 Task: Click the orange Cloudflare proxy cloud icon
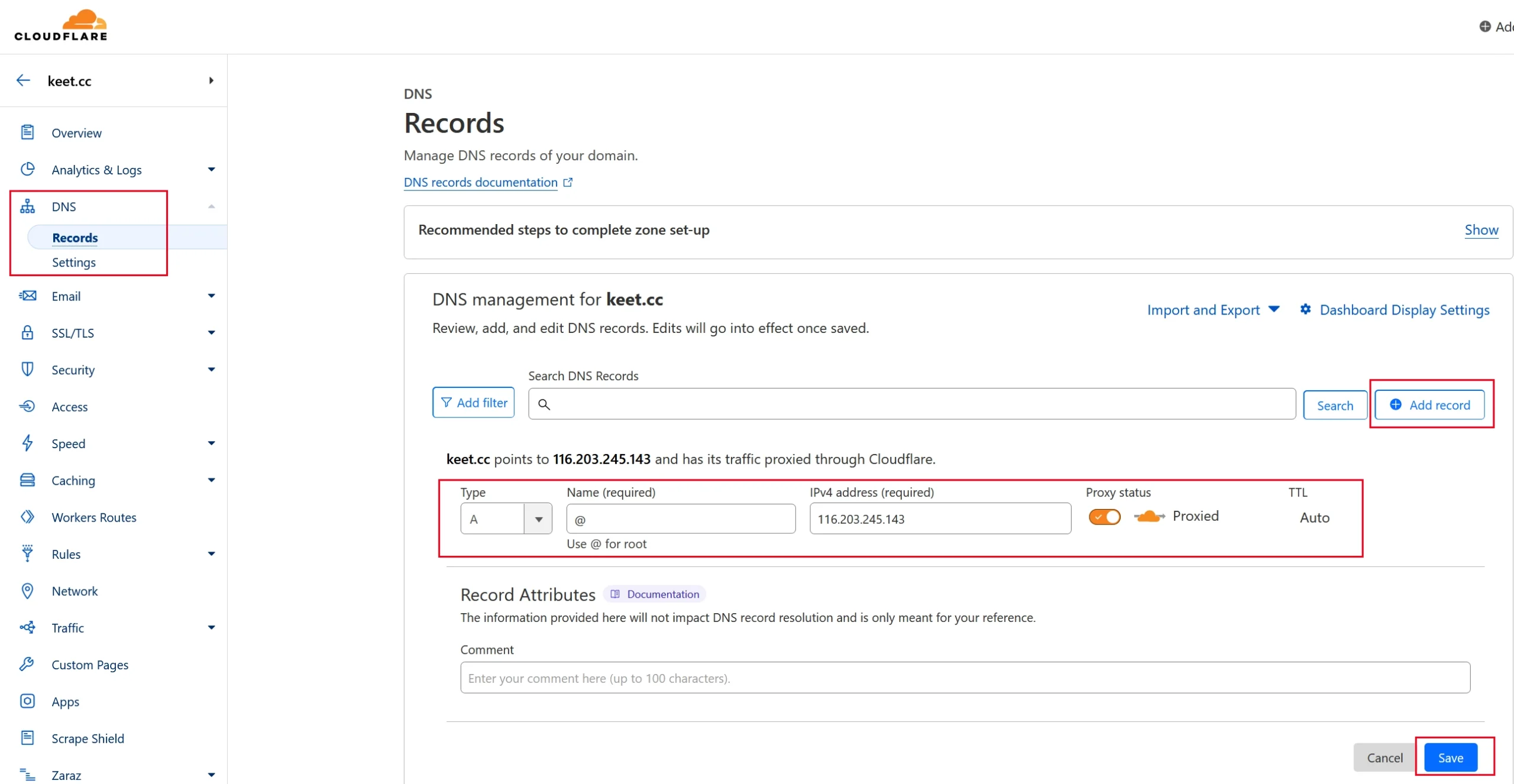point(1149,516)
